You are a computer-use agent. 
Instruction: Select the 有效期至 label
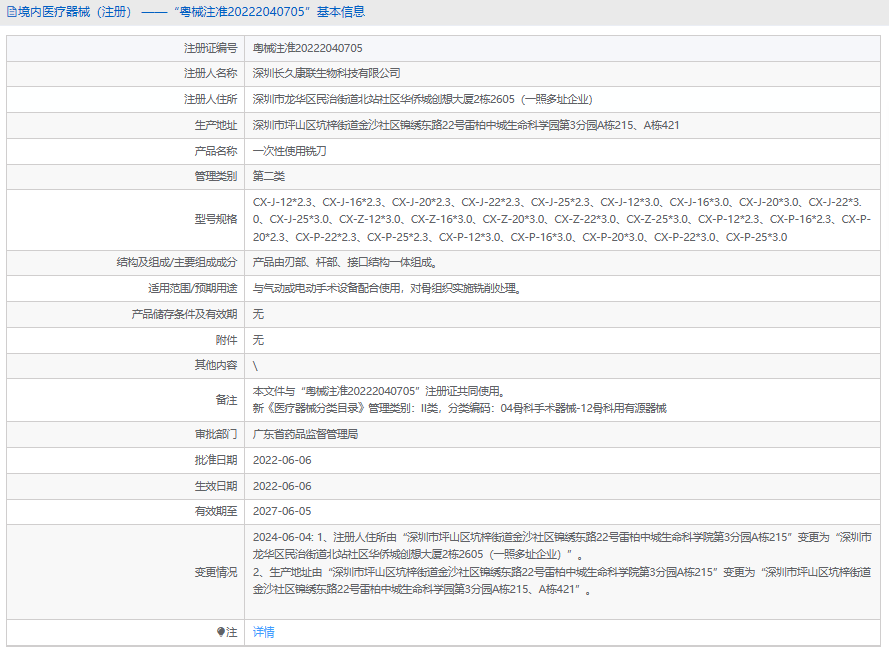click(216, 512)
